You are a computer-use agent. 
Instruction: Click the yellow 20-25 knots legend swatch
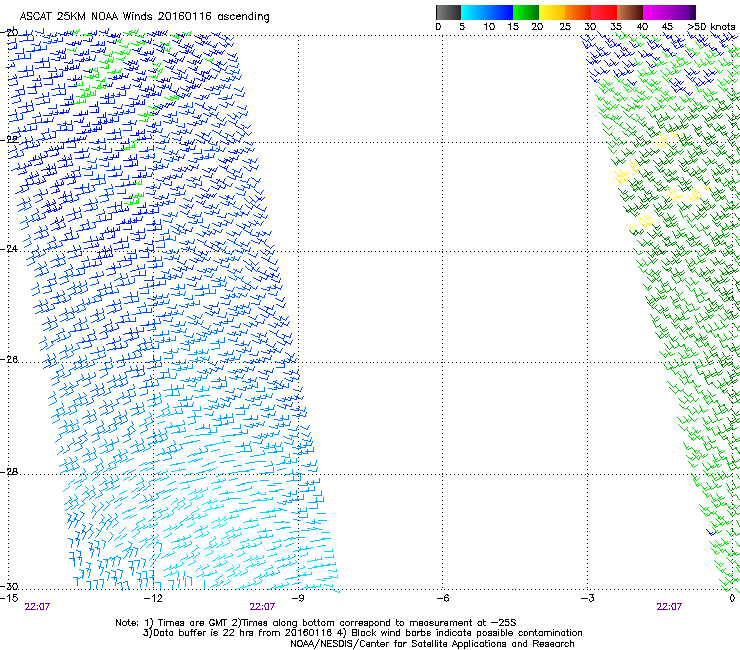click(552, 12)
